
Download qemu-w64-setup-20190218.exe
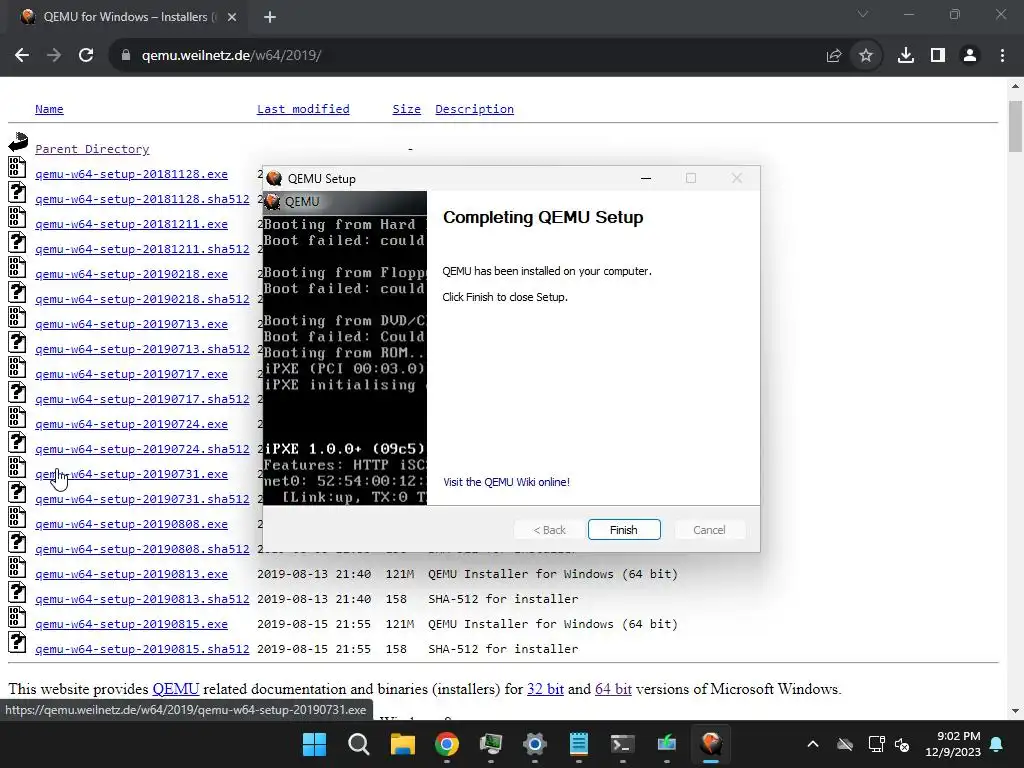tap(131, 274)
